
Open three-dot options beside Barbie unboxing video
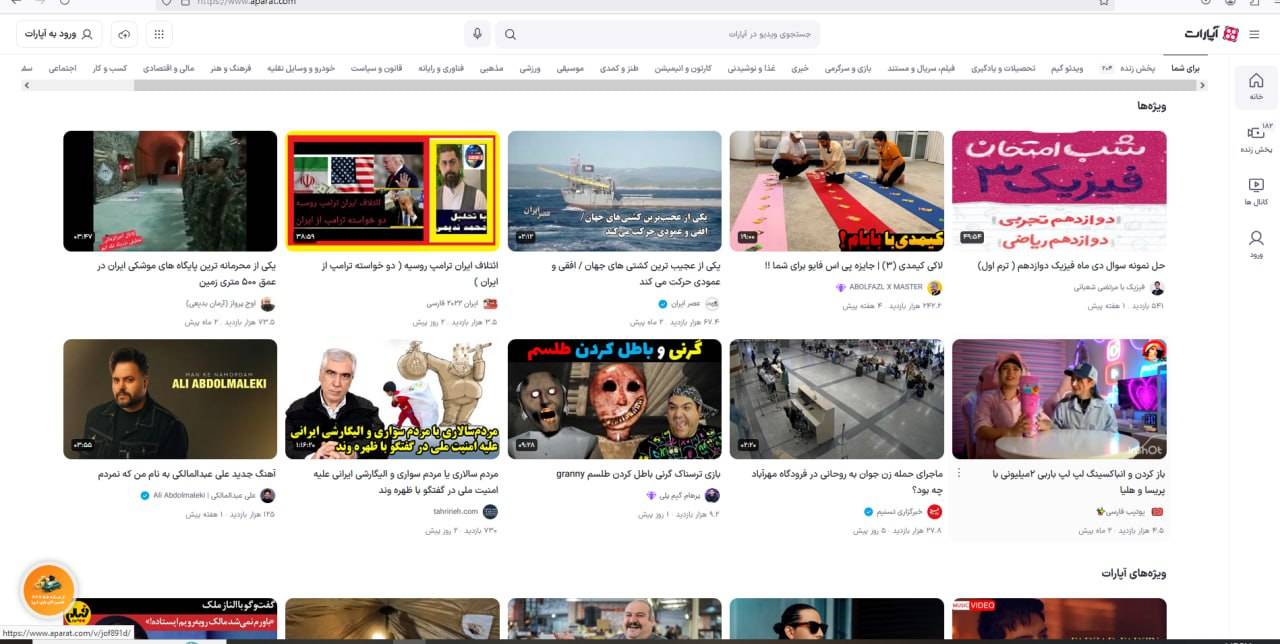(959, 474)
